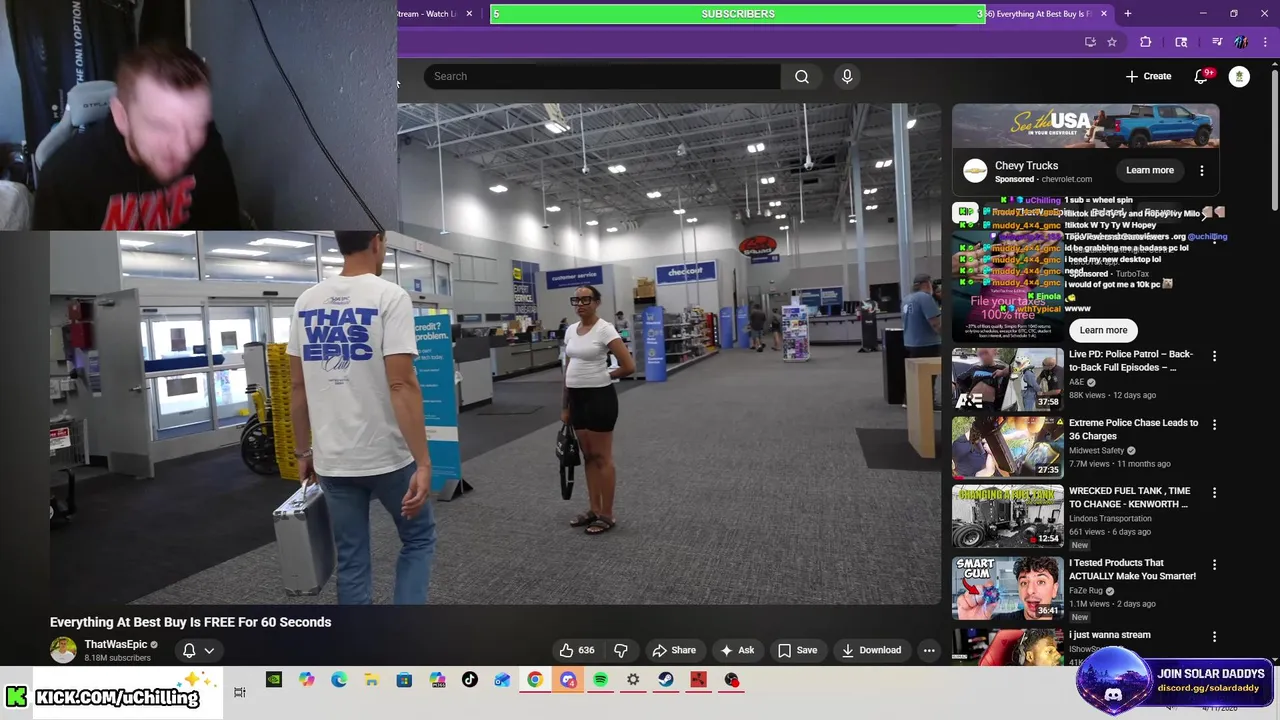Viewport: 1280px width, 720px height.
Task: Switch to the 'Stream - Watch' tab
Action: (x=427, y=14)
